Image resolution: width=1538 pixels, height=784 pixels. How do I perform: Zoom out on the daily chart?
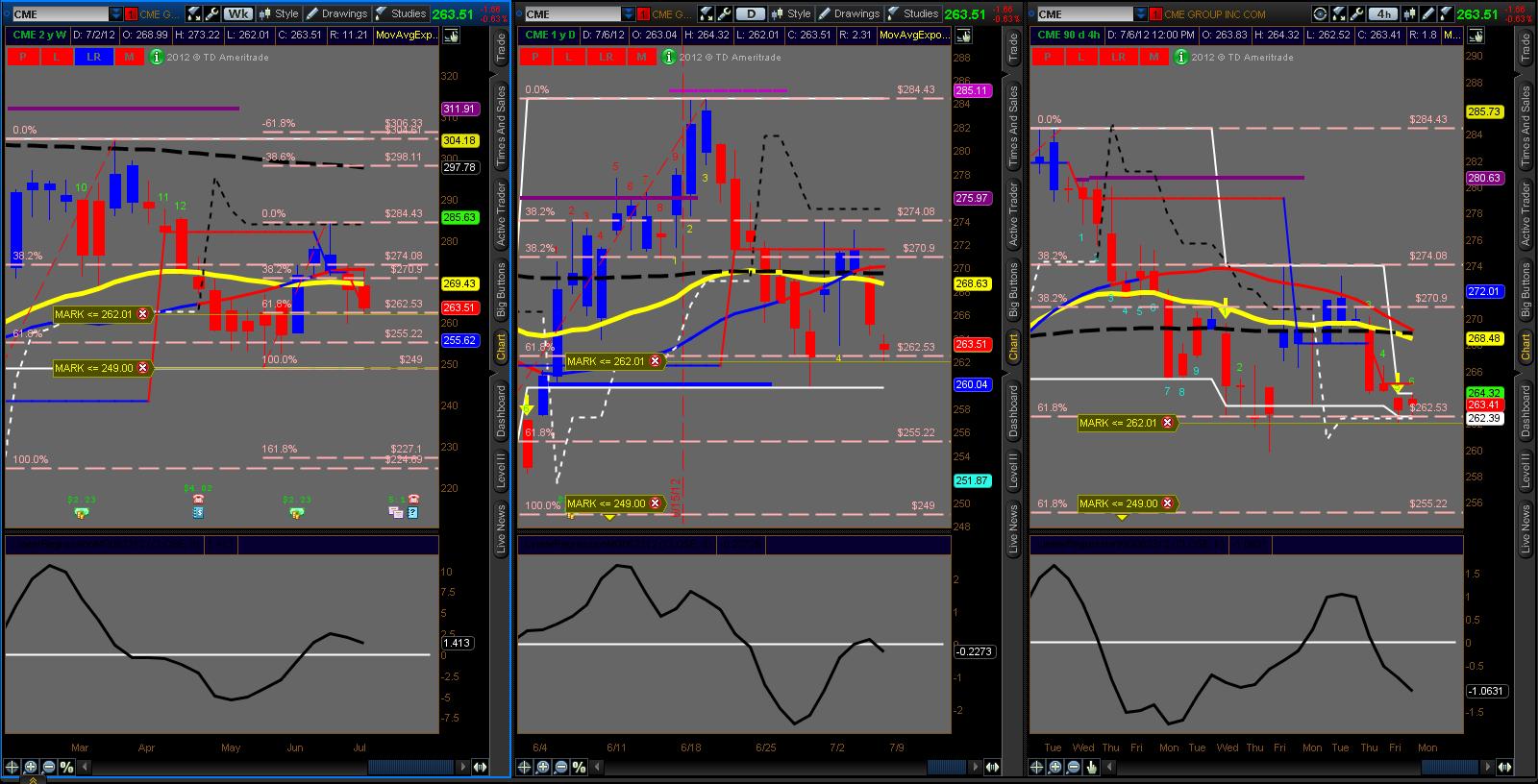click(x=561, y=767)
